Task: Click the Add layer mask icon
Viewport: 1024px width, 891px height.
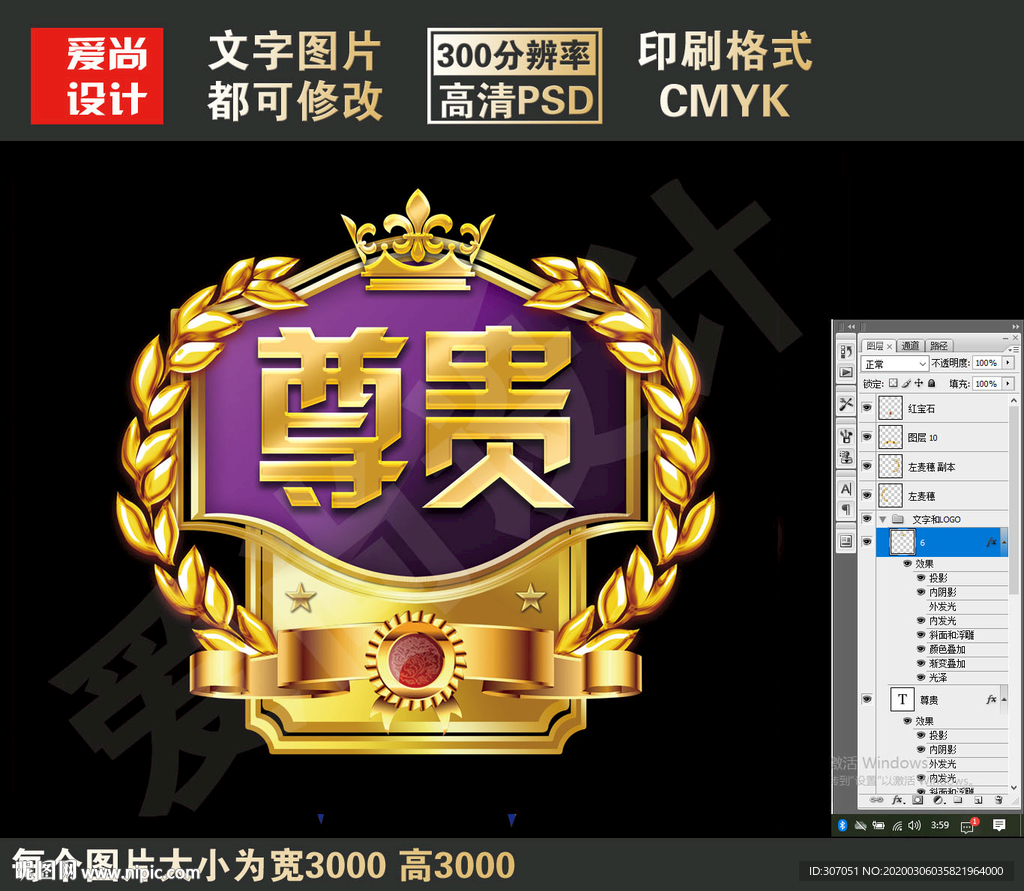Action: pos(918,800)
